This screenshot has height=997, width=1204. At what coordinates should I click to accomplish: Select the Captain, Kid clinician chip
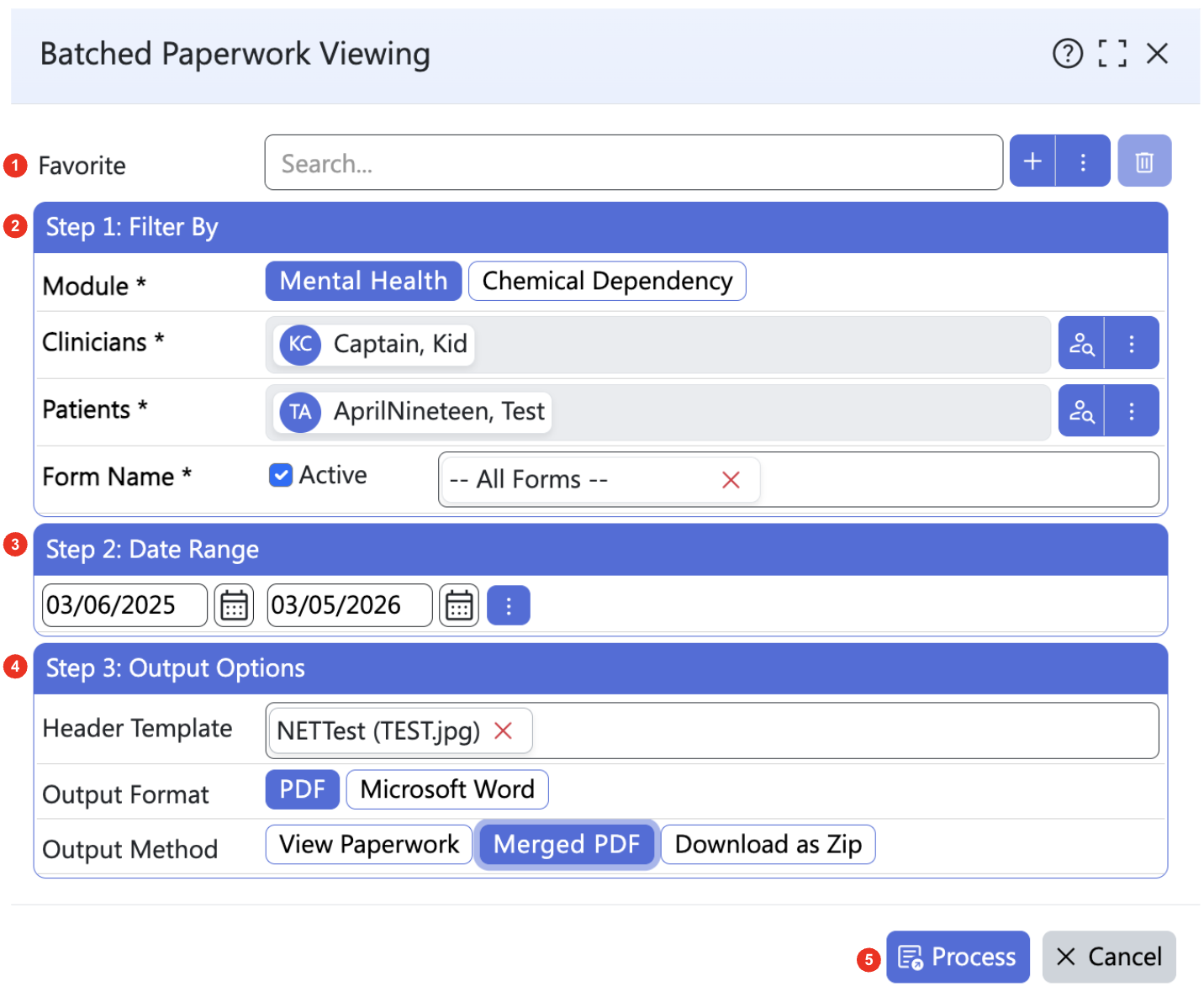(x=374, y=345)
